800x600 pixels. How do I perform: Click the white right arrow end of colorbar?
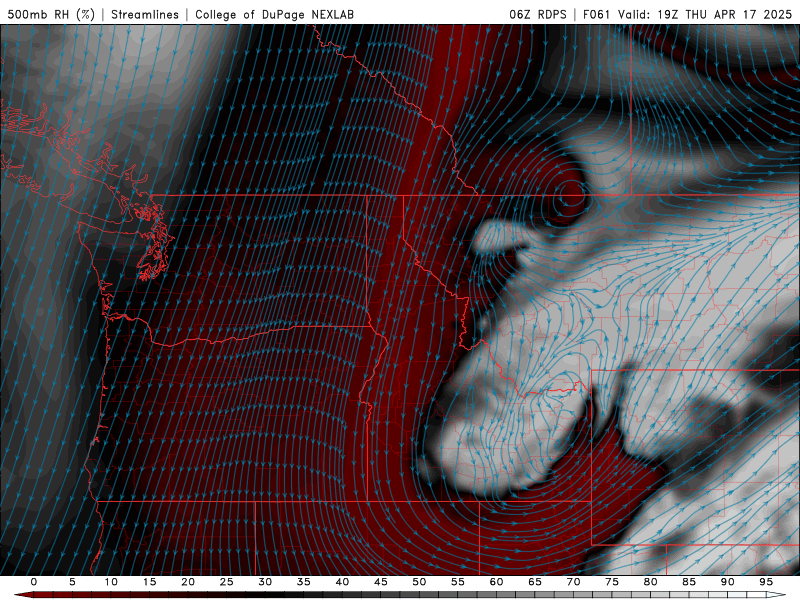coord(776,595)
